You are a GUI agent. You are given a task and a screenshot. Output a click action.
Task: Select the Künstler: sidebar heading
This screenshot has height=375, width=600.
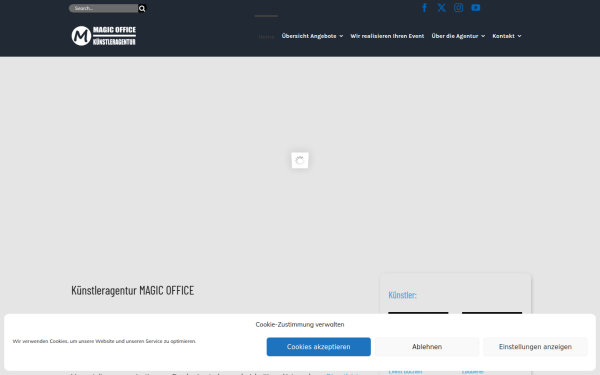coord(402,295)
